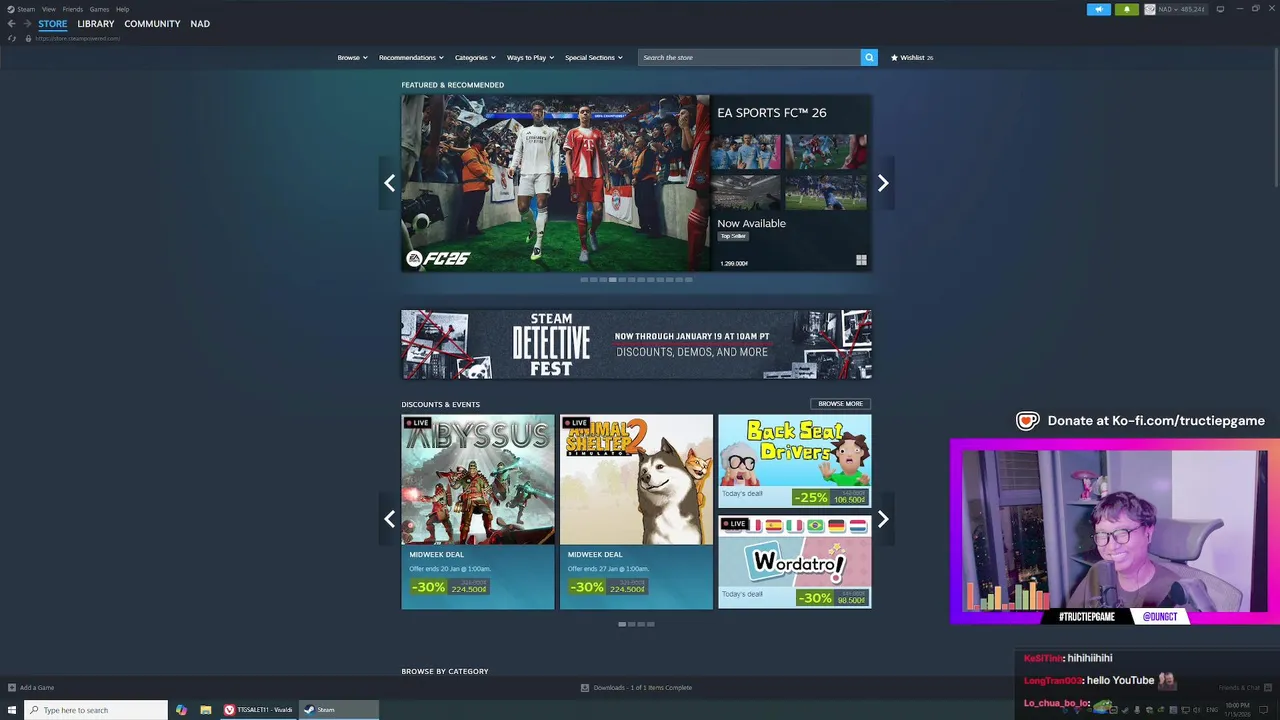Click the back navigation arrow

tap(12, 24)
